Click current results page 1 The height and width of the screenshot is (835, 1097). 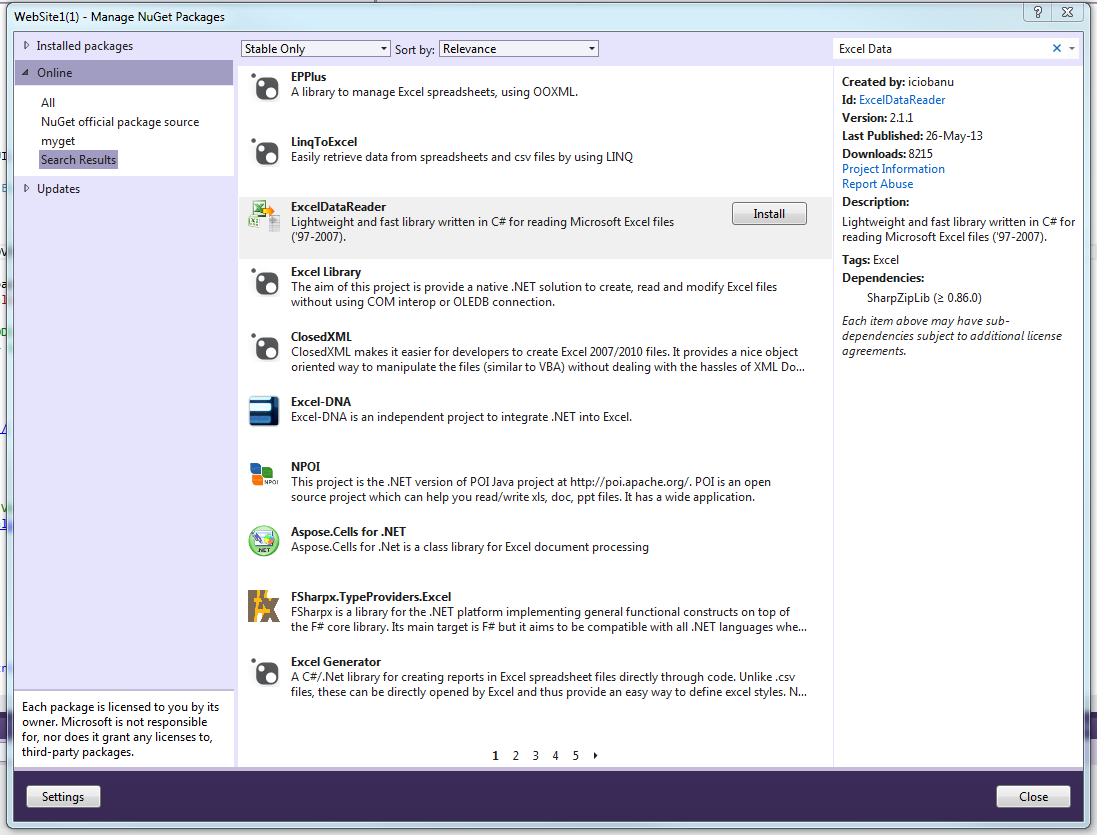(495, 755)
